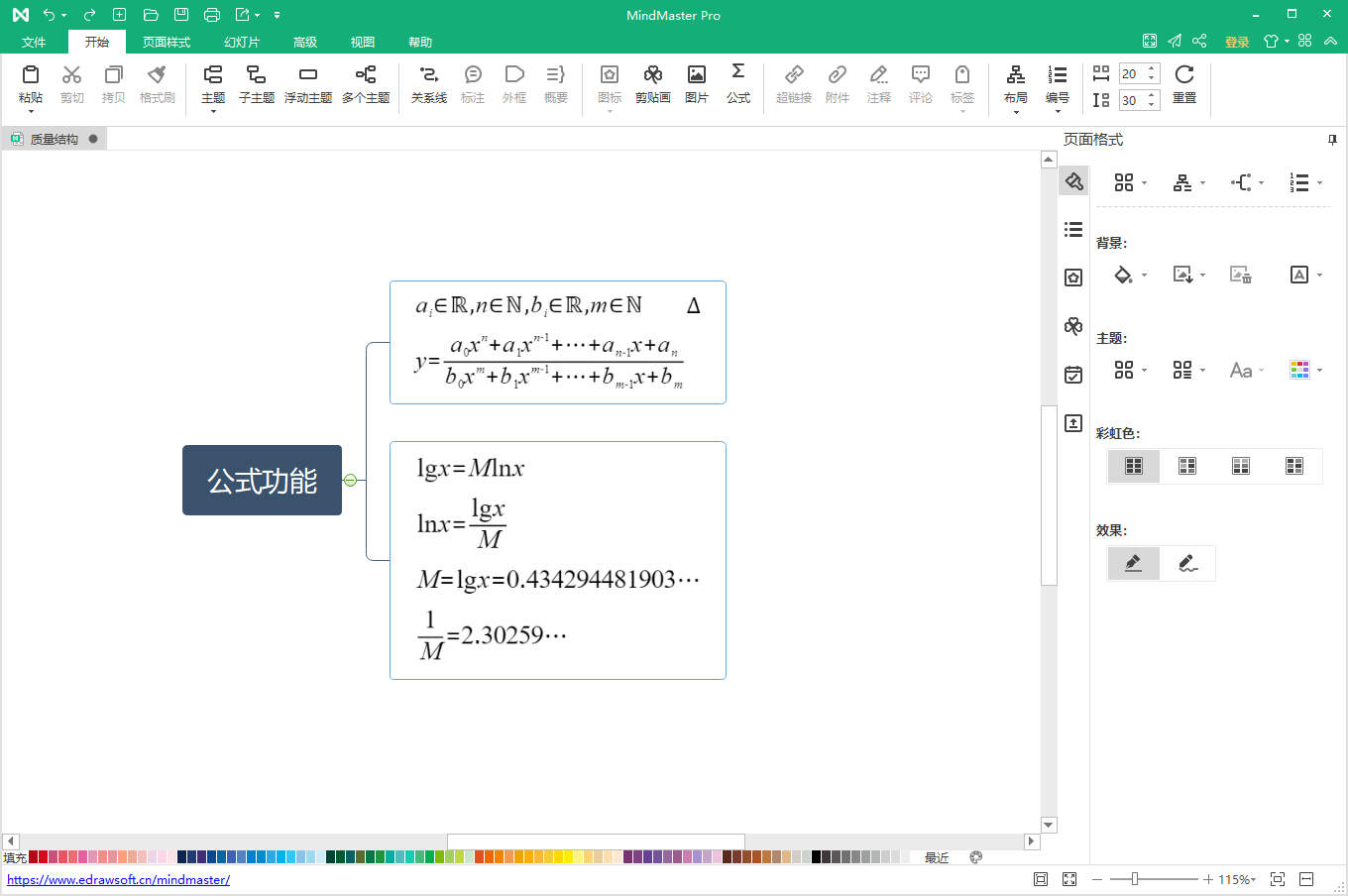Image resolution: width=1348 pixels, height=896 pixels.
Task: Pin the 页面格式 panel
Action: (x=1333, y=140)
